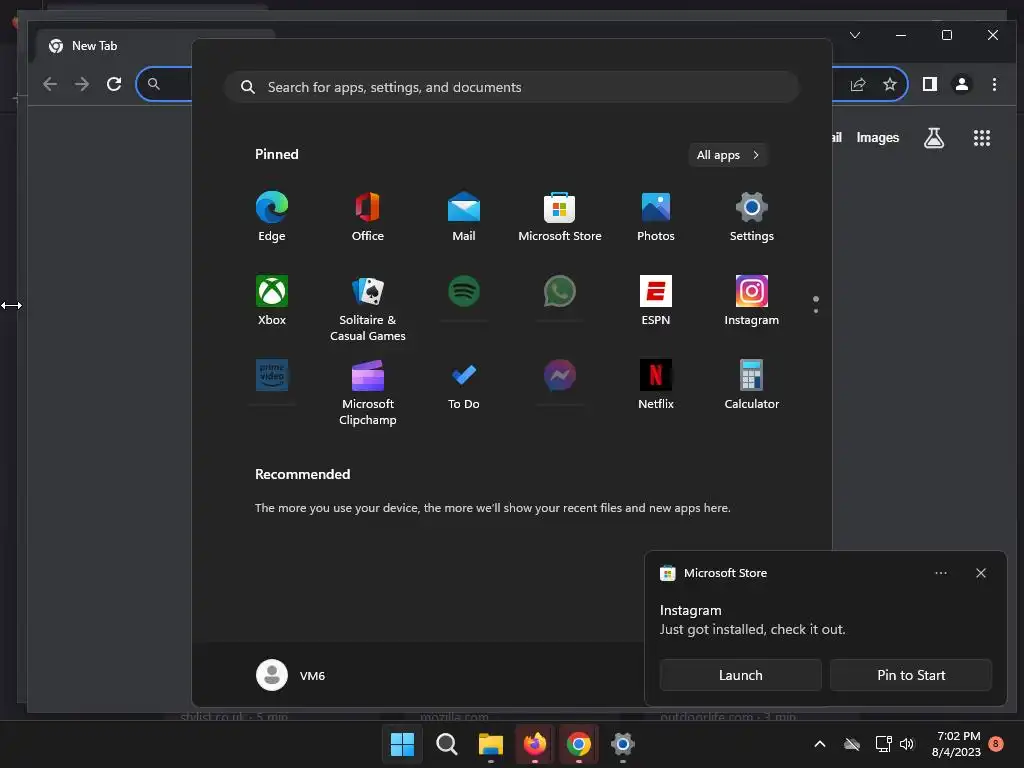Expand All apps list

pos(728,155)
